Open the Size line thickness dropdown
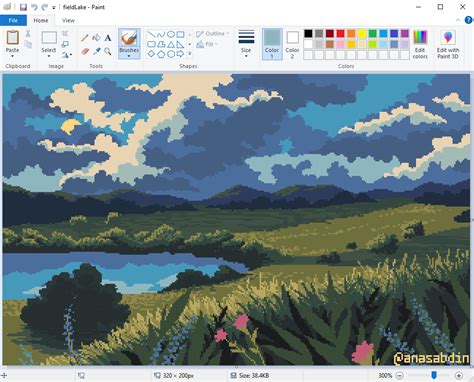The width and height of the screenshot is (474, 382). (x=246, y=44)
